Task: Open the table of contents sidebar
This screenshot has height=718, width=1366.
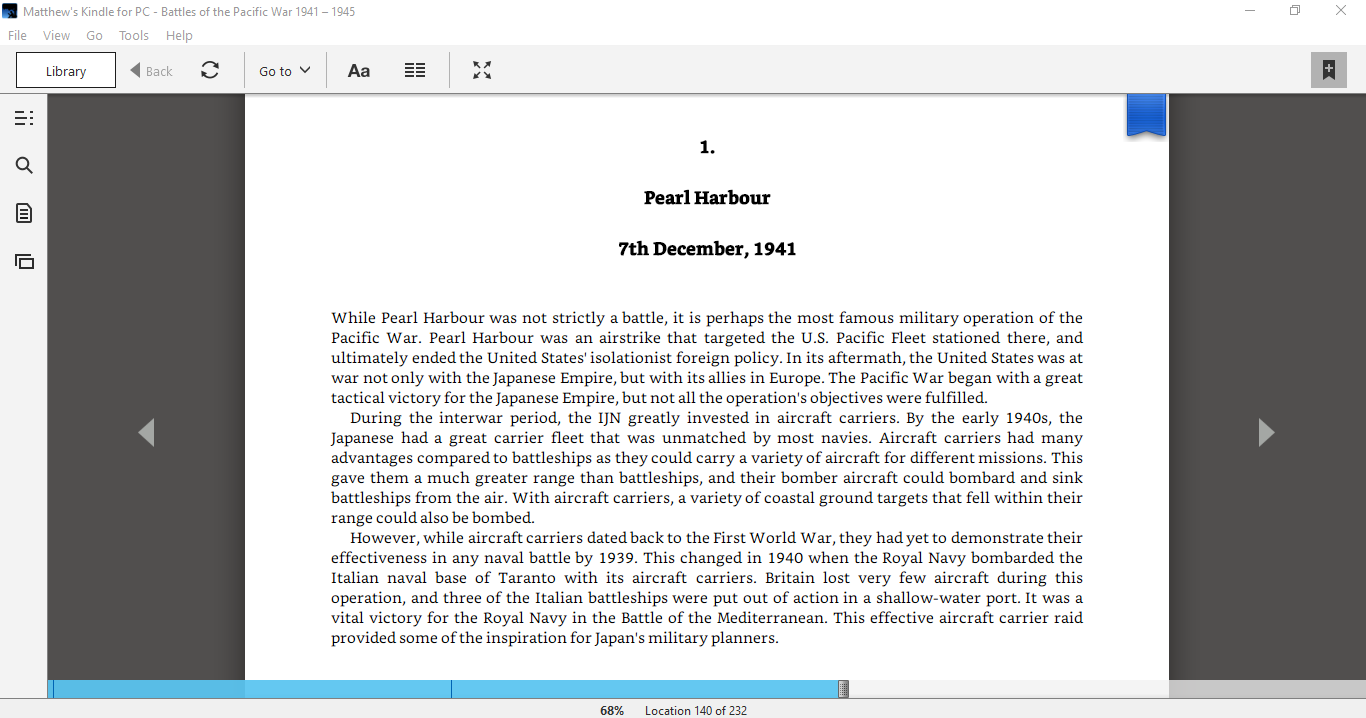Action: point(23,117)
